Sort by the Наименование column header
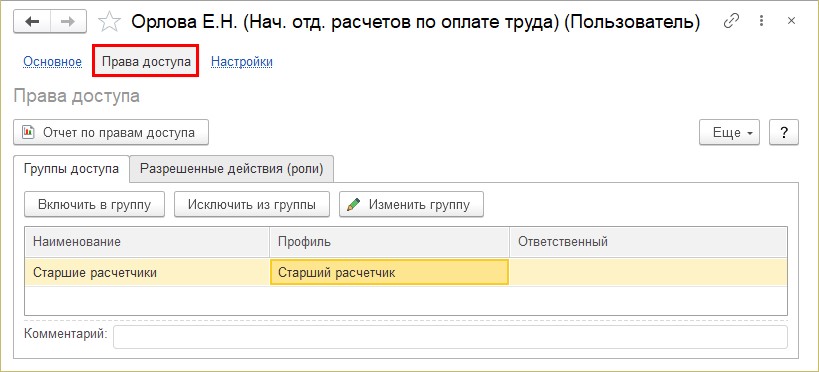This screenshot has width=819, height=372. (x=147, y=242)
